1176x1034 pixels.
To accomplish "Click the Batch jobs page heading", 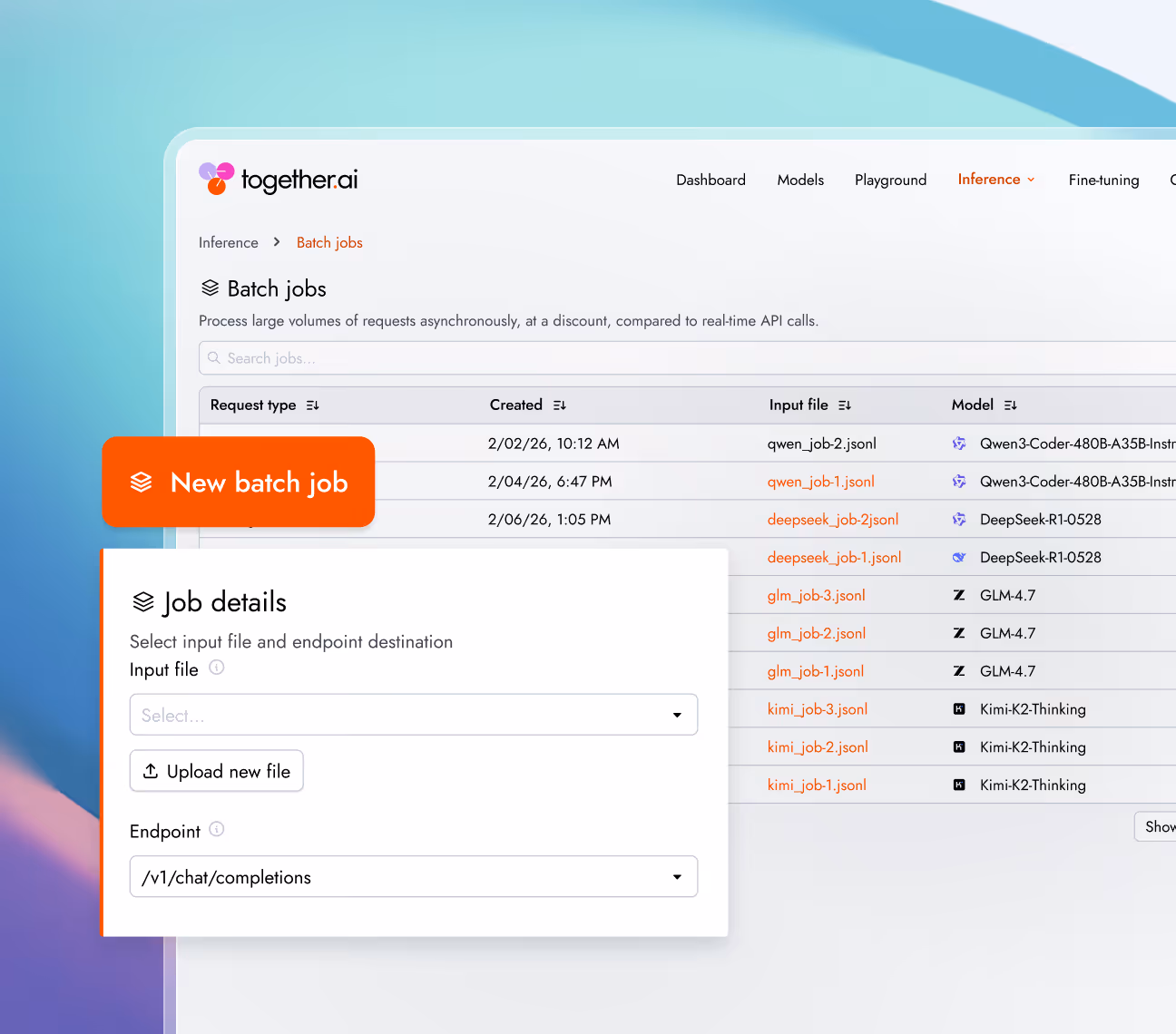I will coord(277,288).
